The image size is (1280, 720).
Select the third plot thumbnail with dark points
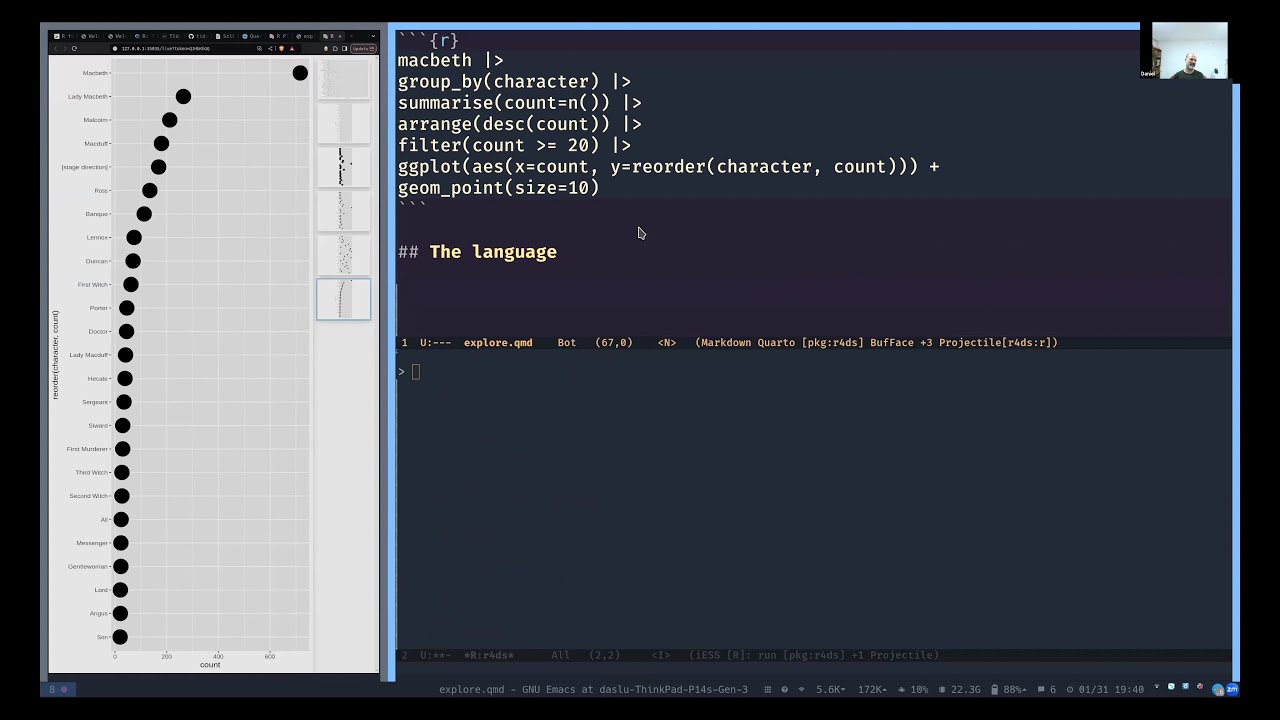343,167
